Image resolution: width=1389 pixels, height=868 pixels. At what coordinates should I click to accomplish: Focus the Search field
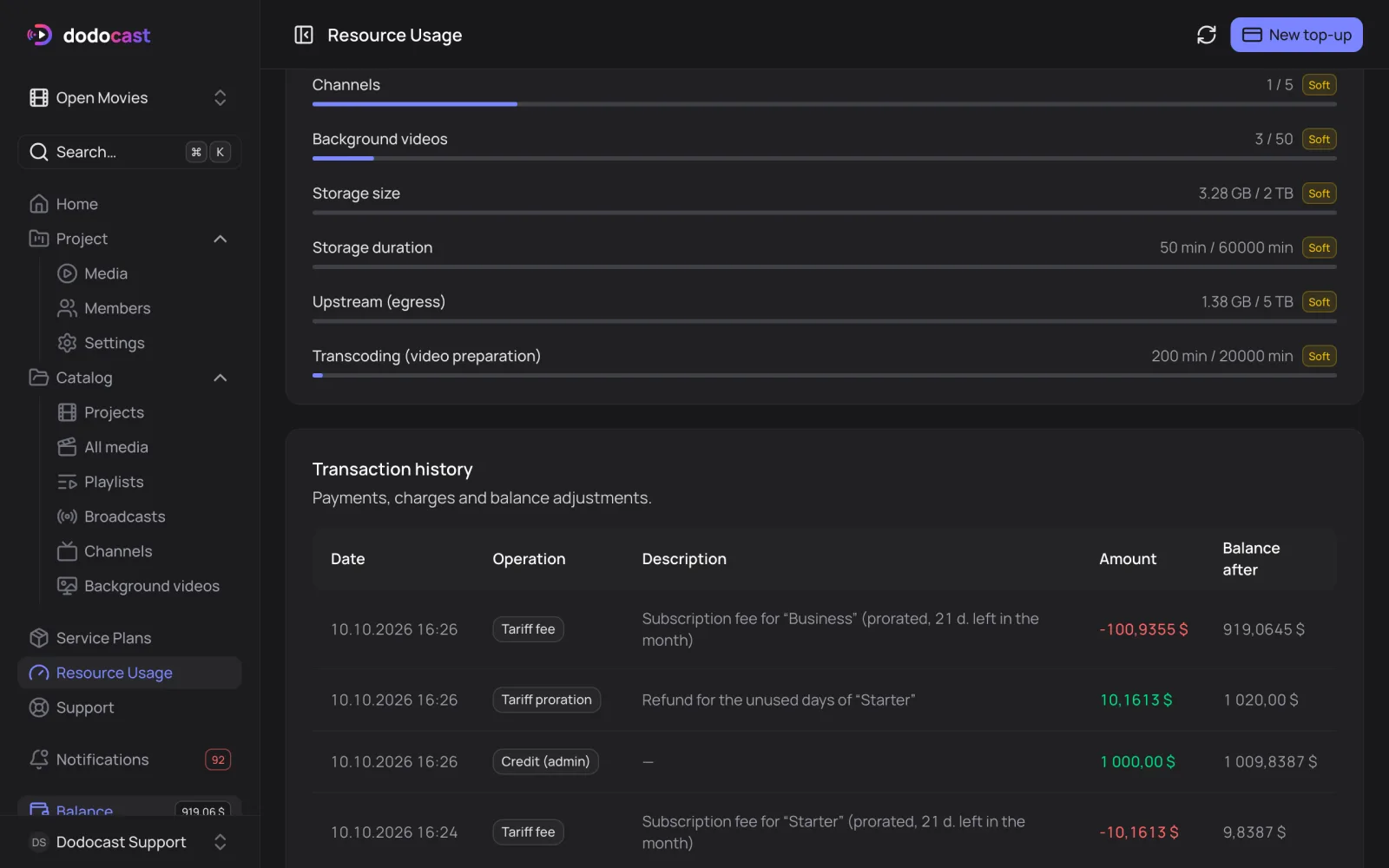click(129, 152)
